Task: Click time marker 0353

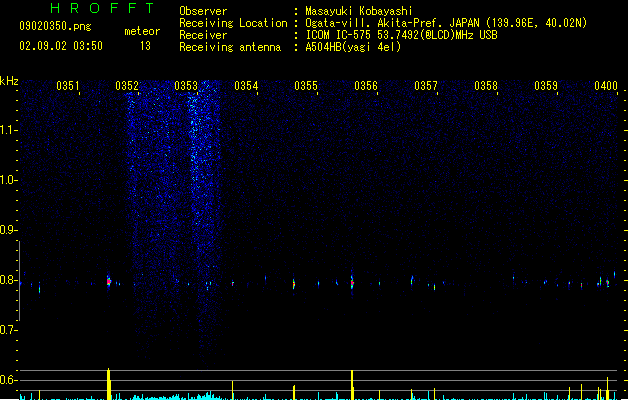Action: [x=186, y=86]
